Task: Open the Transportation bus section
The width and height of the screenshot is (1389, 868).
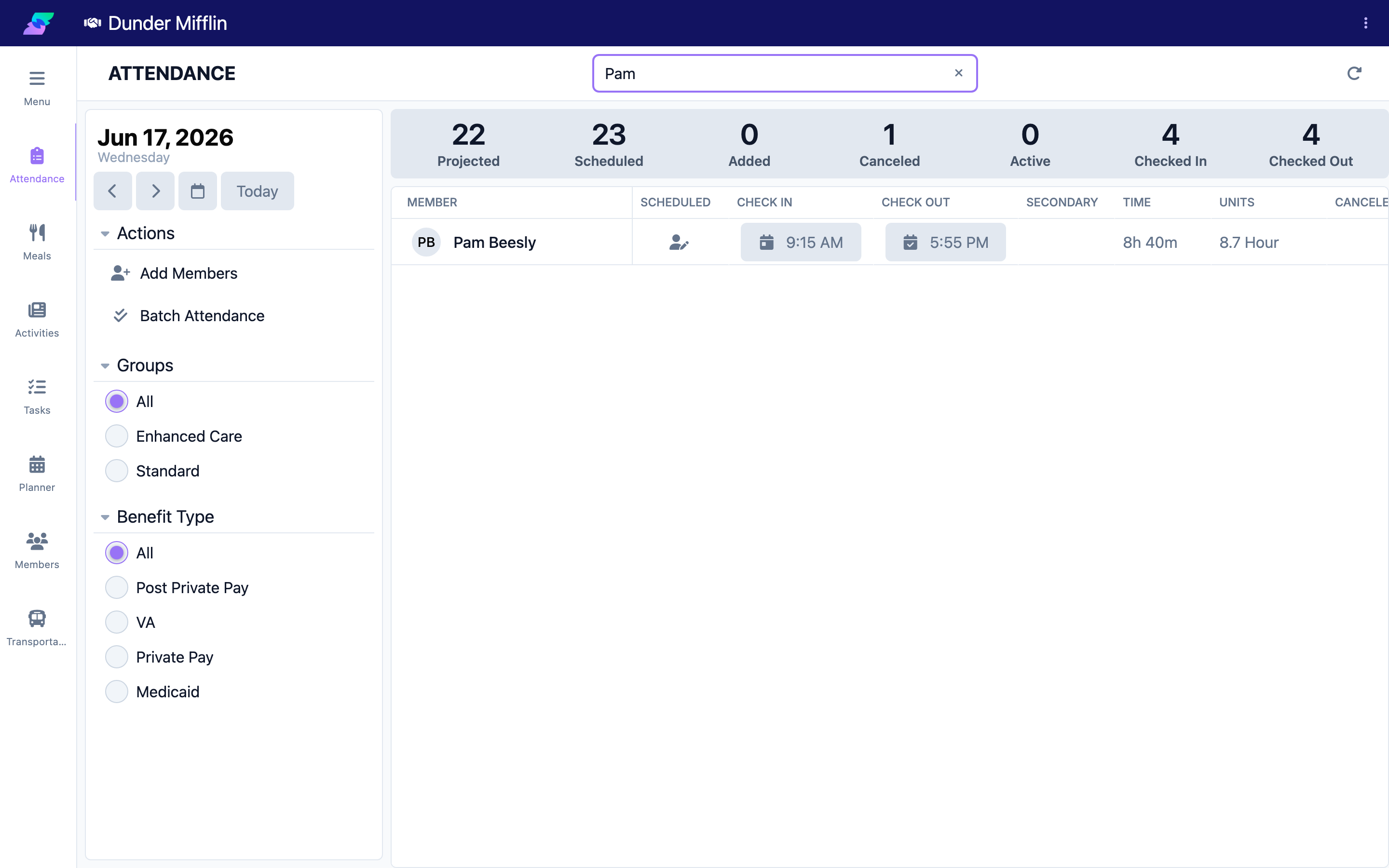Action: 37,628
